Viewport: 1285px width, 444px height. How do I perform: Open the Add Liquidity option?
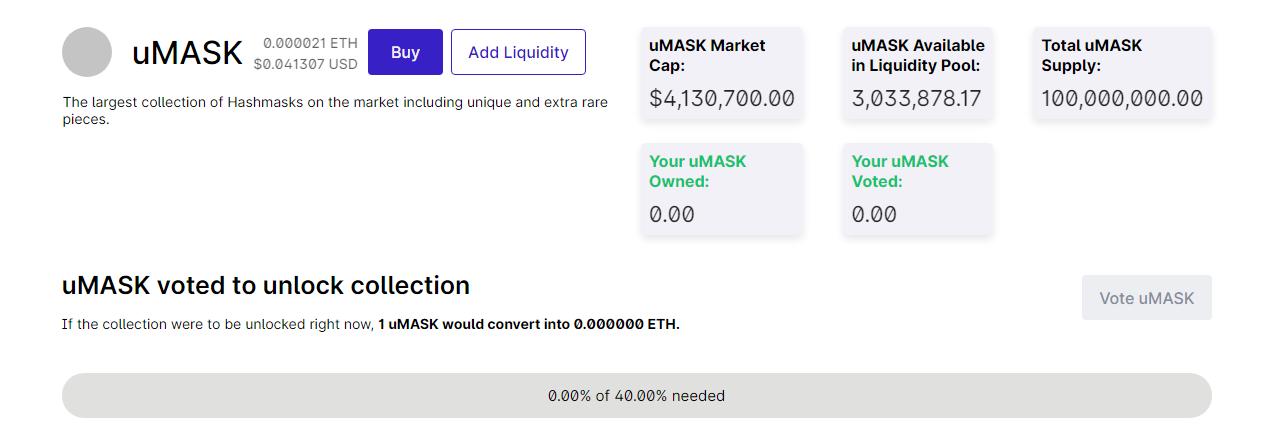pos(518,52)
